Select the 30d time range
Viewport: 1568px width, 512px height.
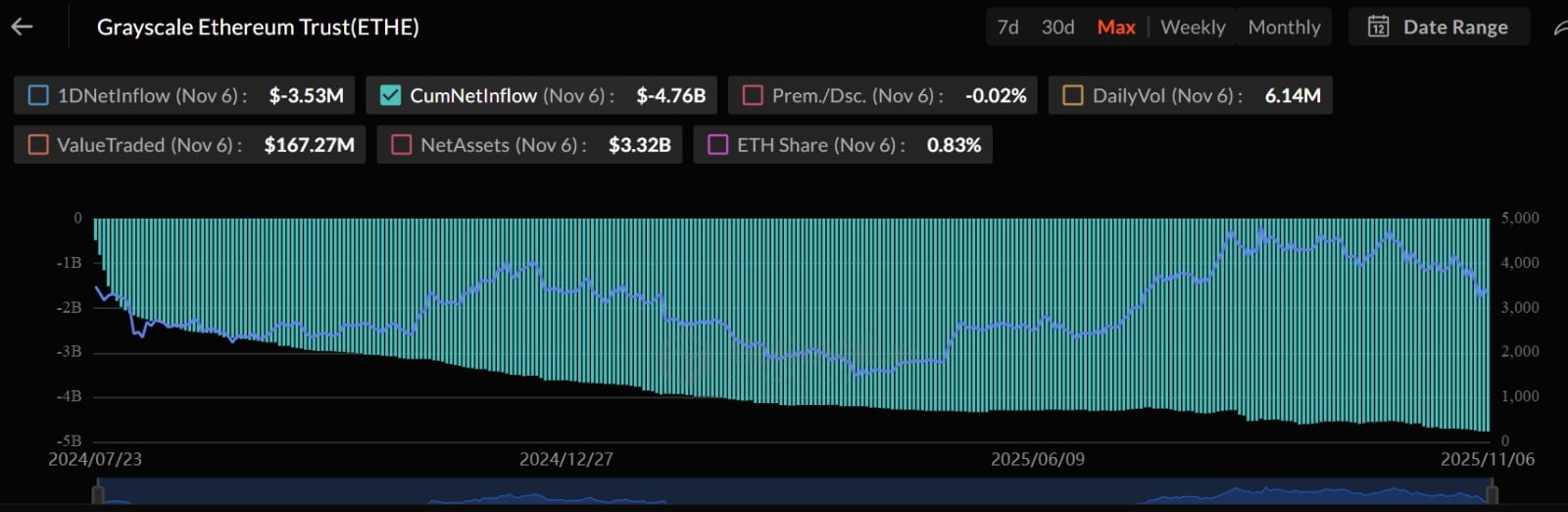coord(1057,27)
